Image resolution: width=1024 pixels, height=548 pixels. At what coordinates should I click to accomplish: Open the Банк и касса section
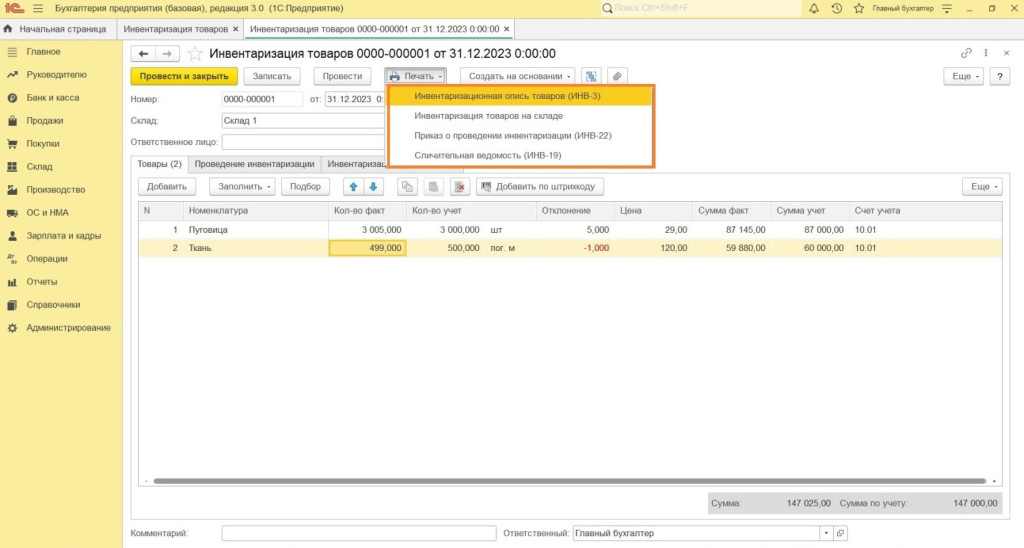click(x=61, y=97)
